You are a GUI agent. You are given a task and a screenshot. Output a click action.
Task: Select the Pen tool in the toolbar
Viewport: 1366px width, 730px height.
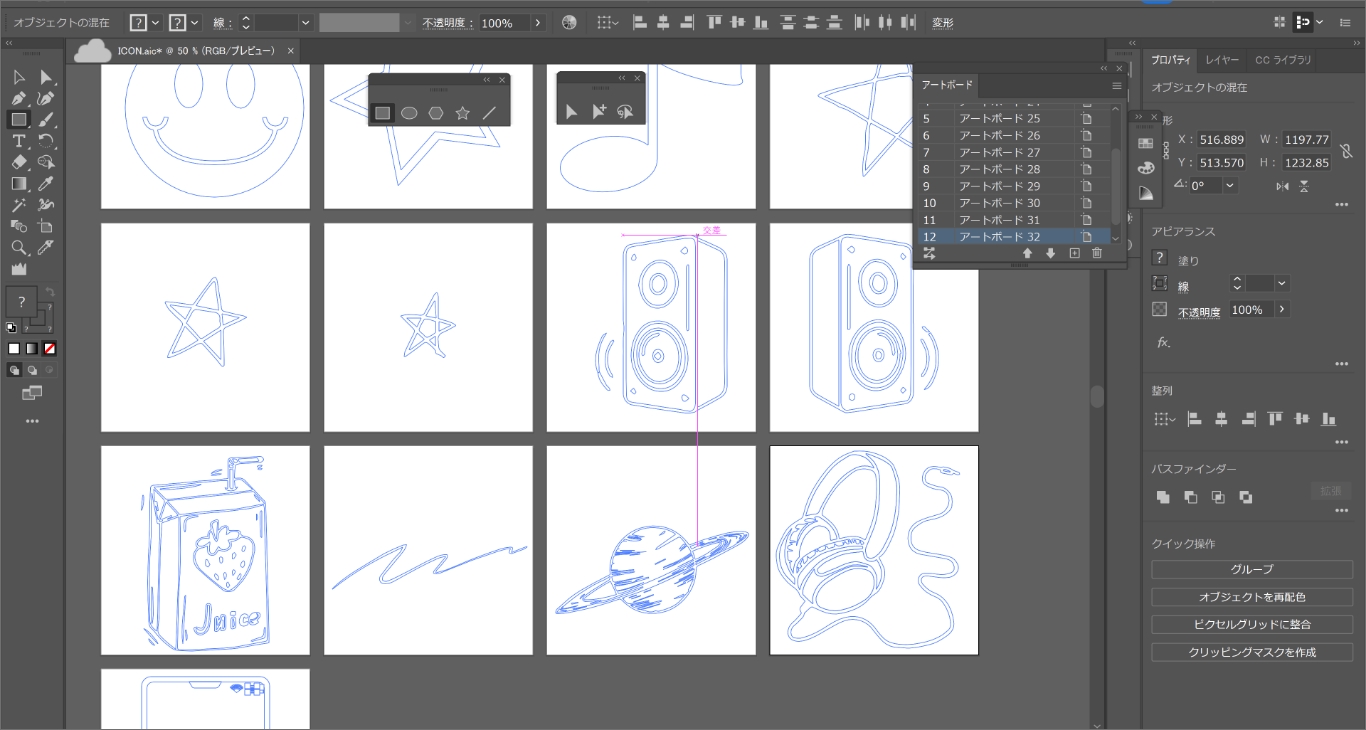18,99
